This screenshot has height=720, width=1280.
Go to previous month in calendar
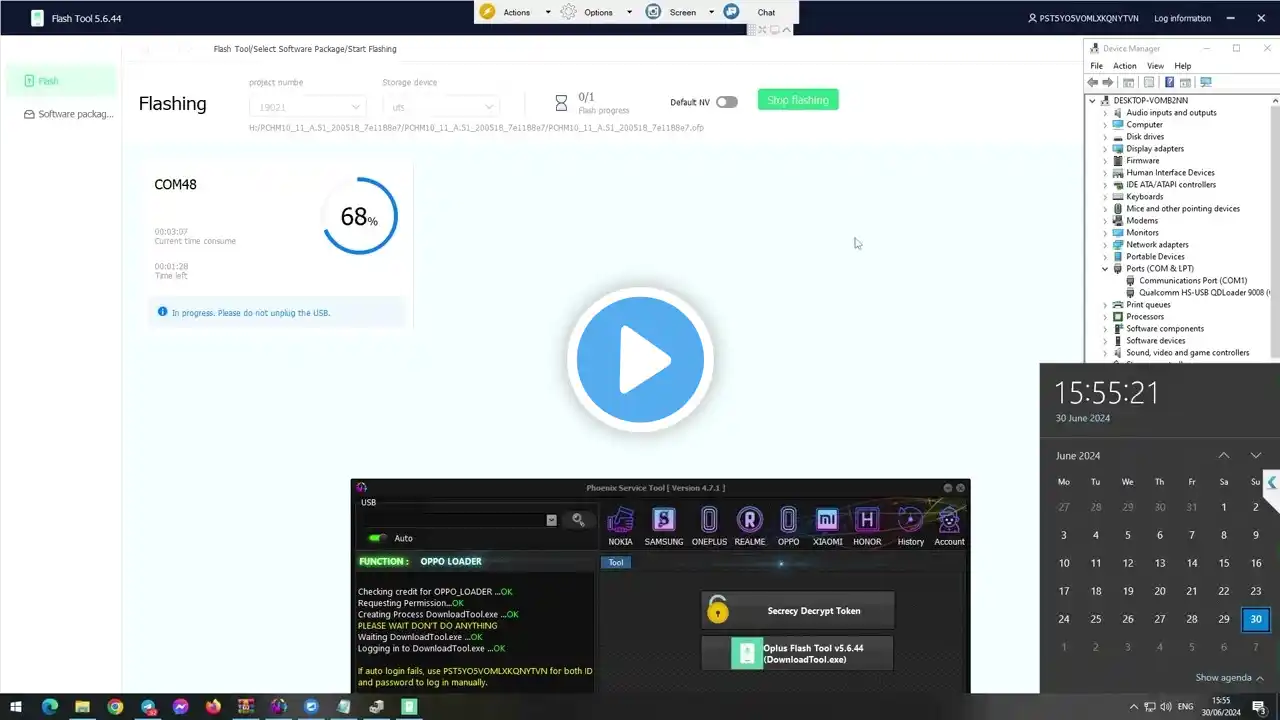[1224, 455]
